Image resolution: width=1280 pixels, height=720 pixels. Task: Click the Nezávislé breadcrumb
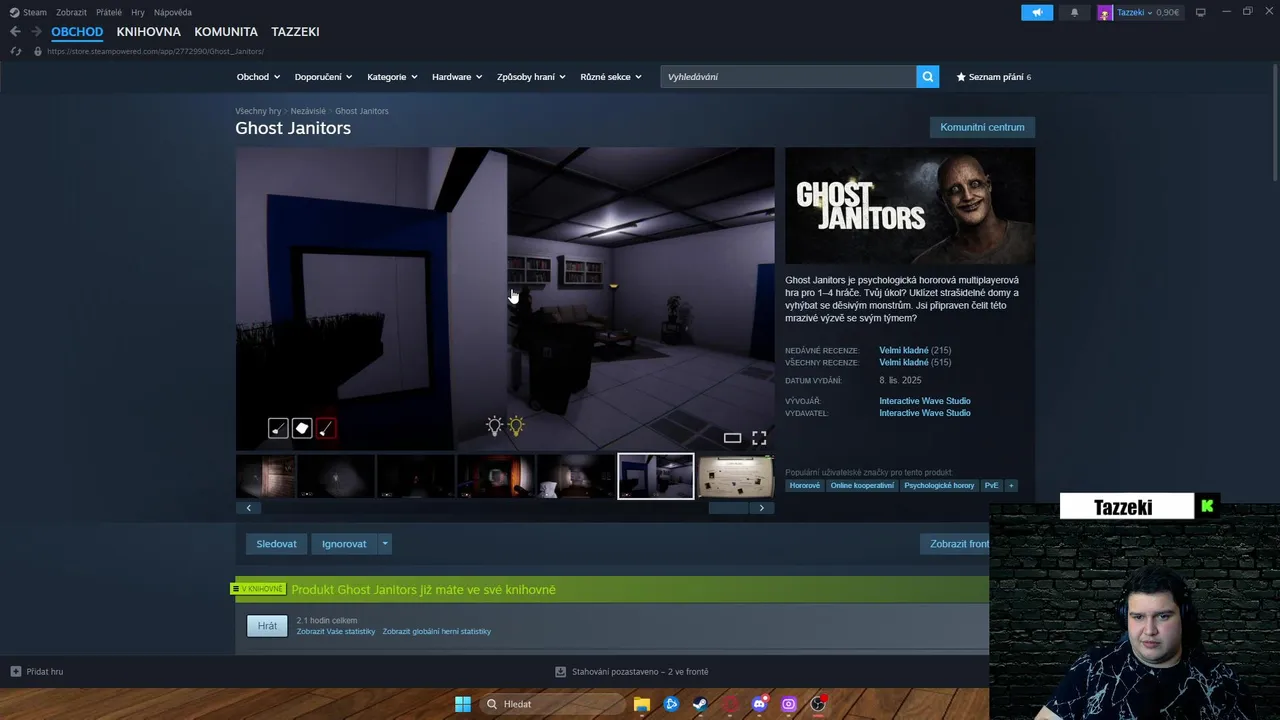click(308, 111)
